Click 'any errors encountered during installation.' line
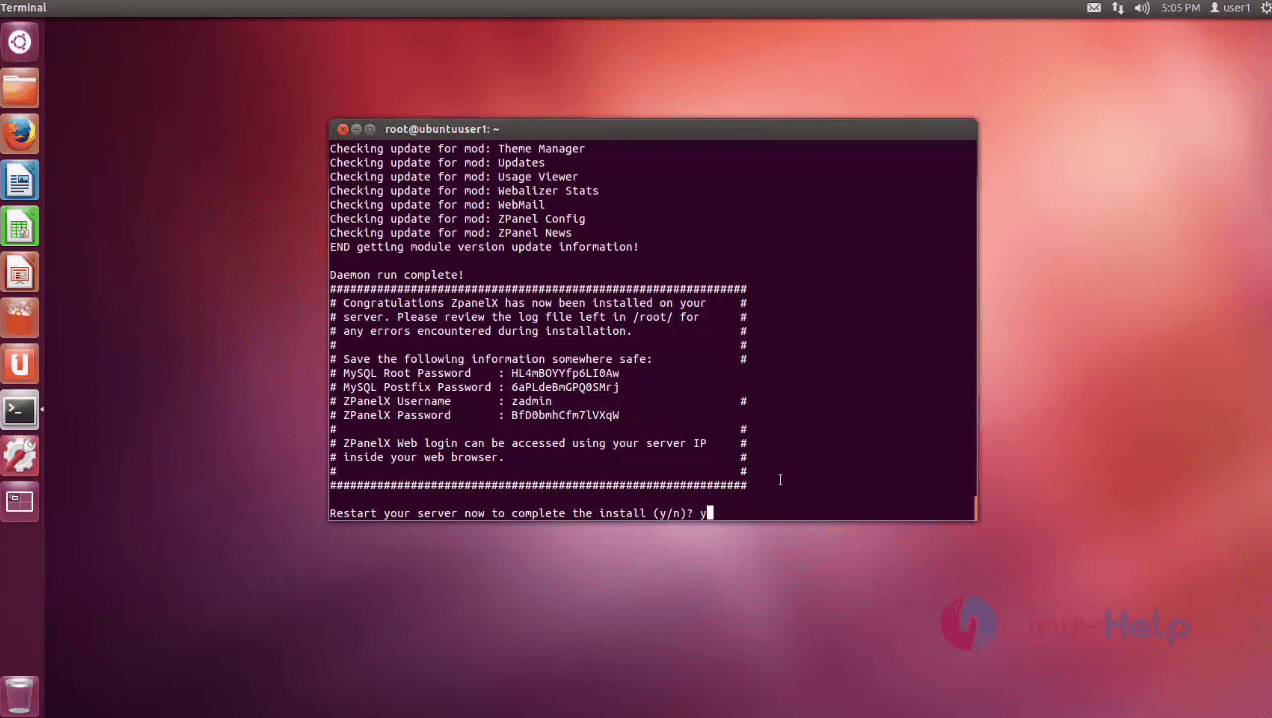The image size is (1272, 718). pyautogui.click(x=538, y=331)
